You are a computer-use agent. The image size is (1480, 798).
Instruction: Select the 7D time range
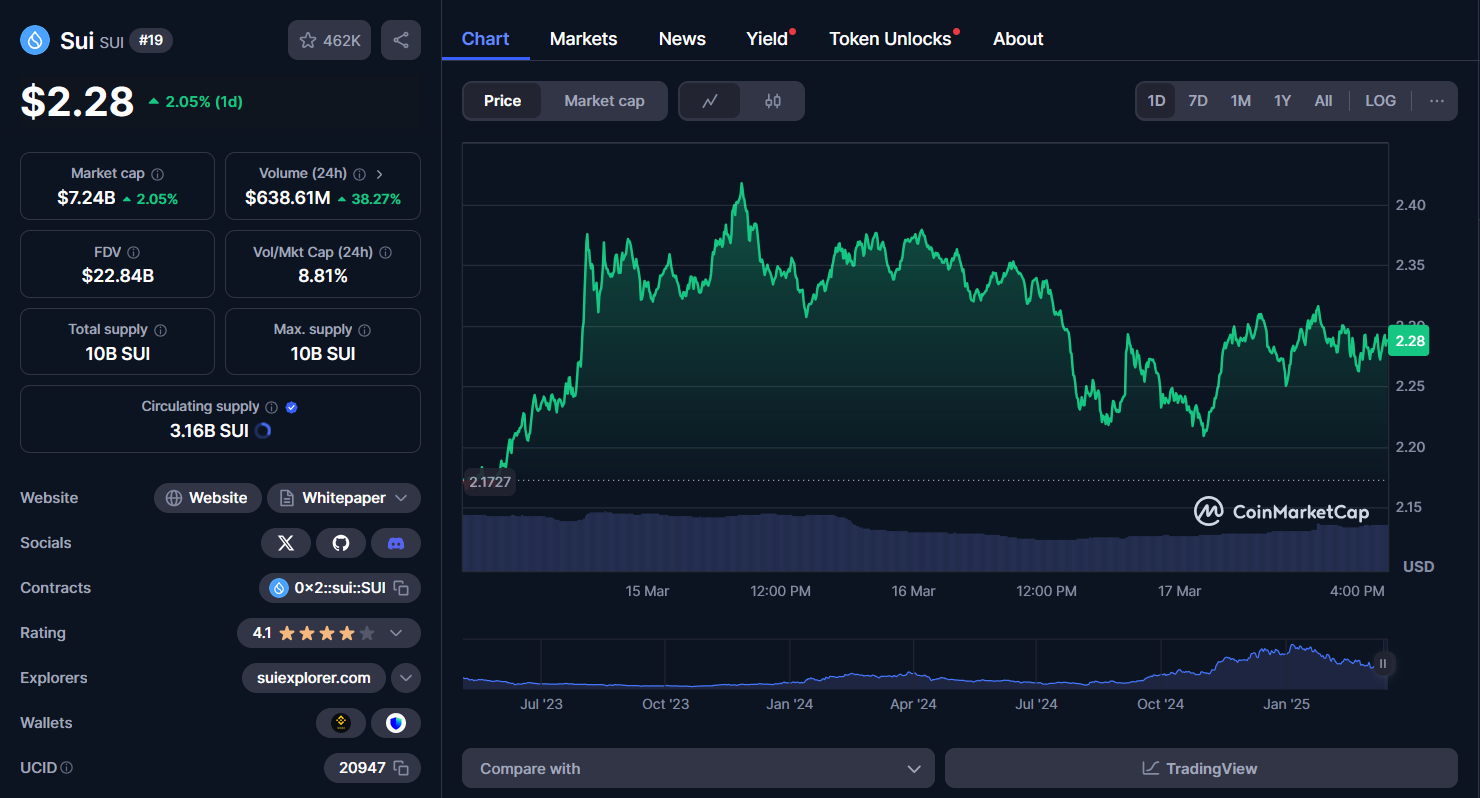[x=1197, y=101]
